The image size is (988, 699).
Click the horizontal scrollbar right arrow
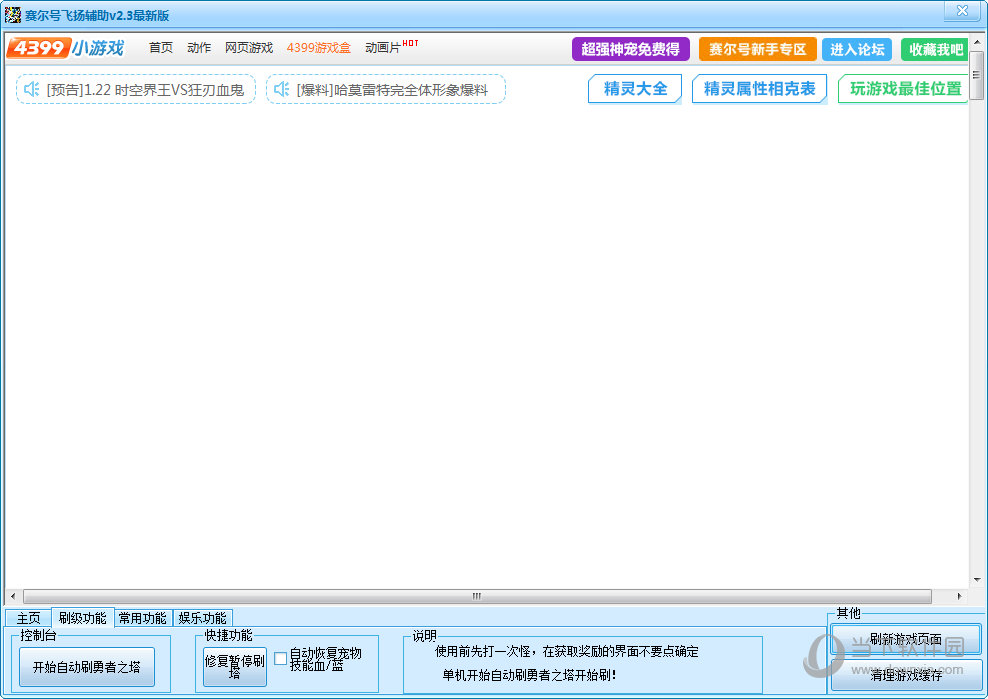coord(960,596)
